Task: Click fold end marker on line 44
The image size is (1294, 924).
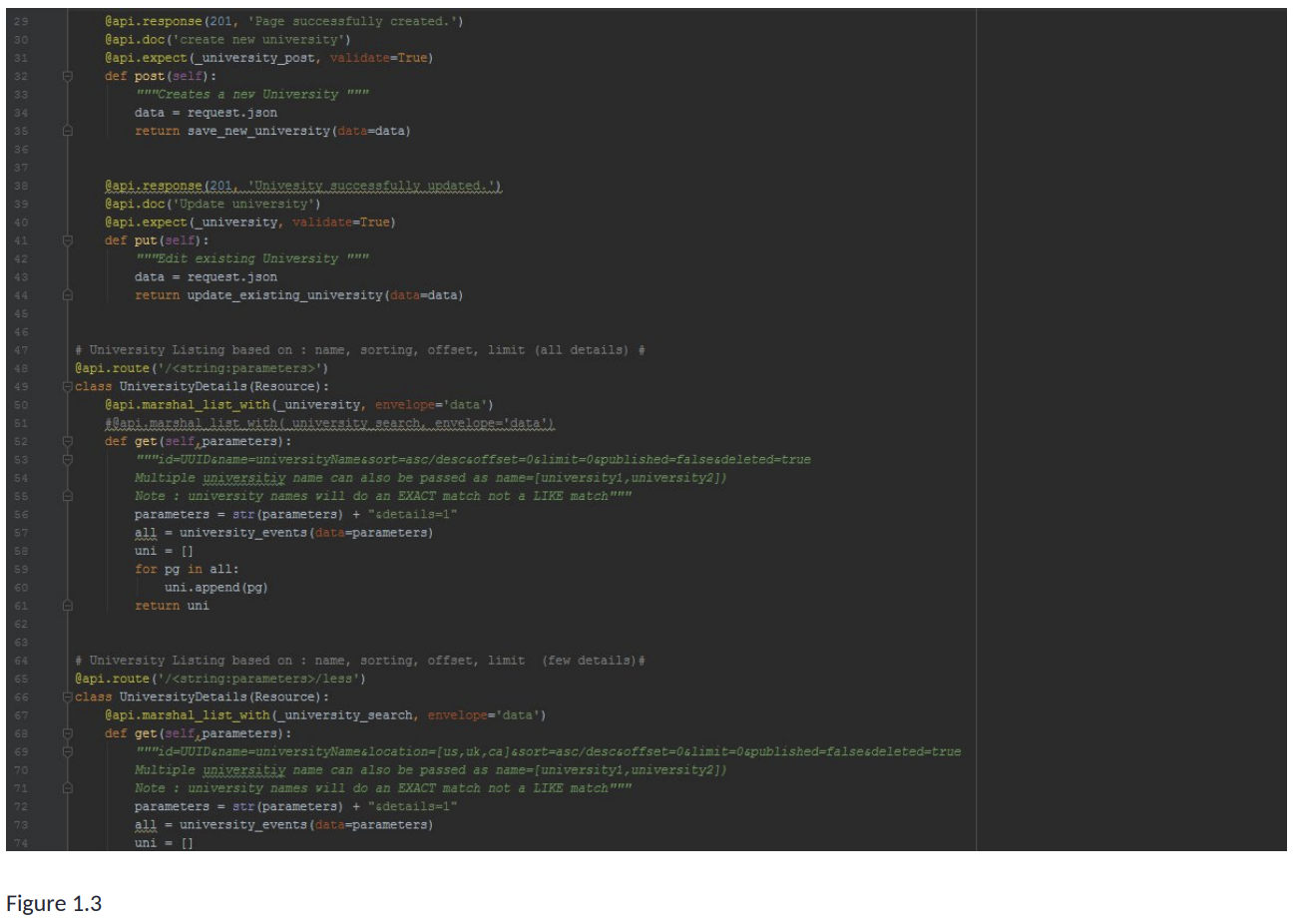Action: (x=68, y=295)
